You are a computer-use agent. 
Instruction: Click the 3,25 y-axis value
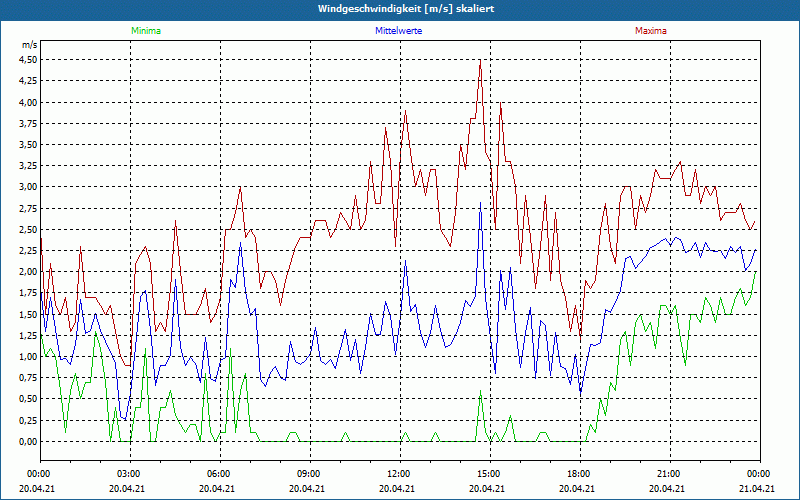point(28,166)
